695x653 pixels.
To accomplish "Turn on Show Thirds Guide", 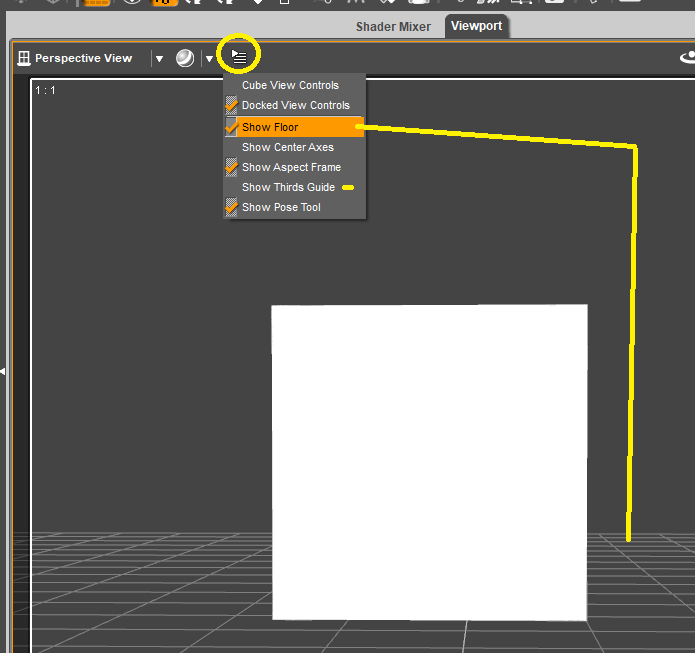I will 295,187.
